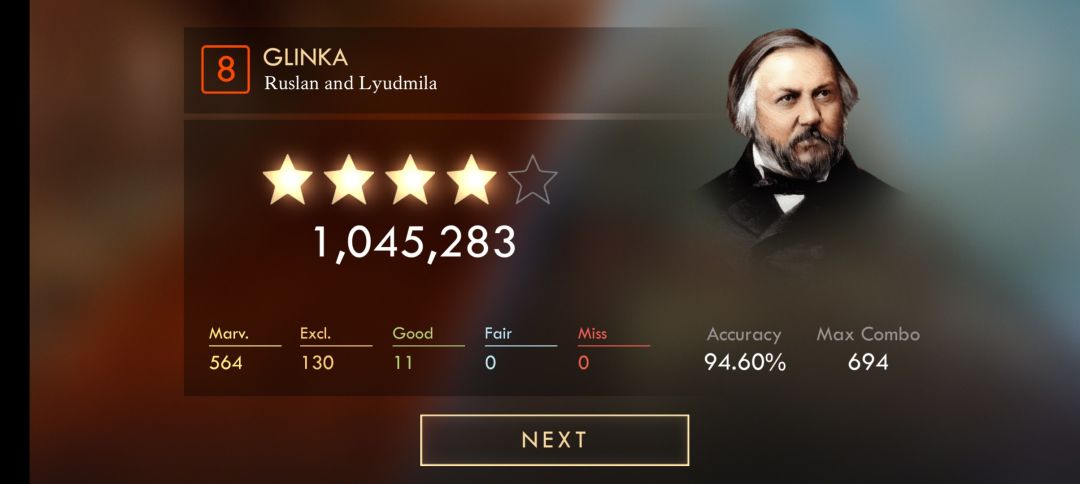
Task: Select the Marv. label
Action: pyautogui.click(x=229, y=334)
